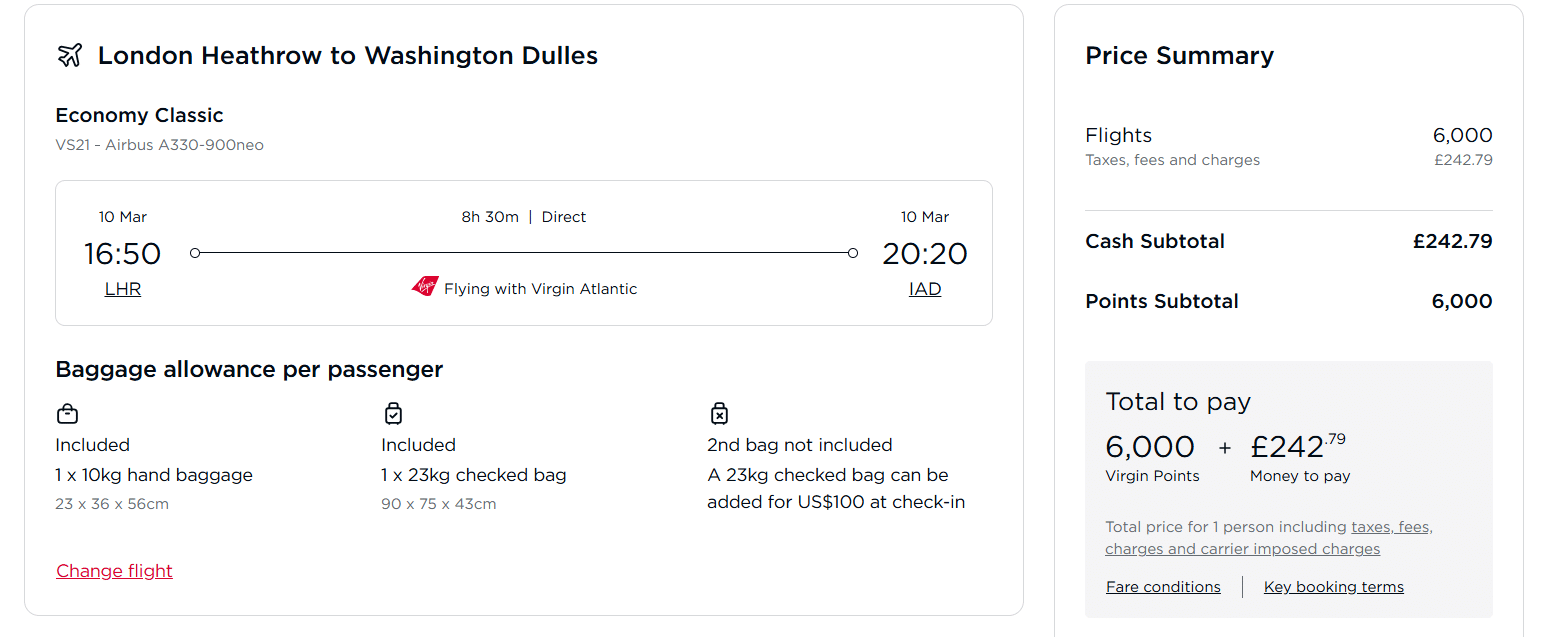The width and height of the screenshot is (1543, 637).
Task: Click the 8h 30m Direct duration label
Action: (523, 217)
